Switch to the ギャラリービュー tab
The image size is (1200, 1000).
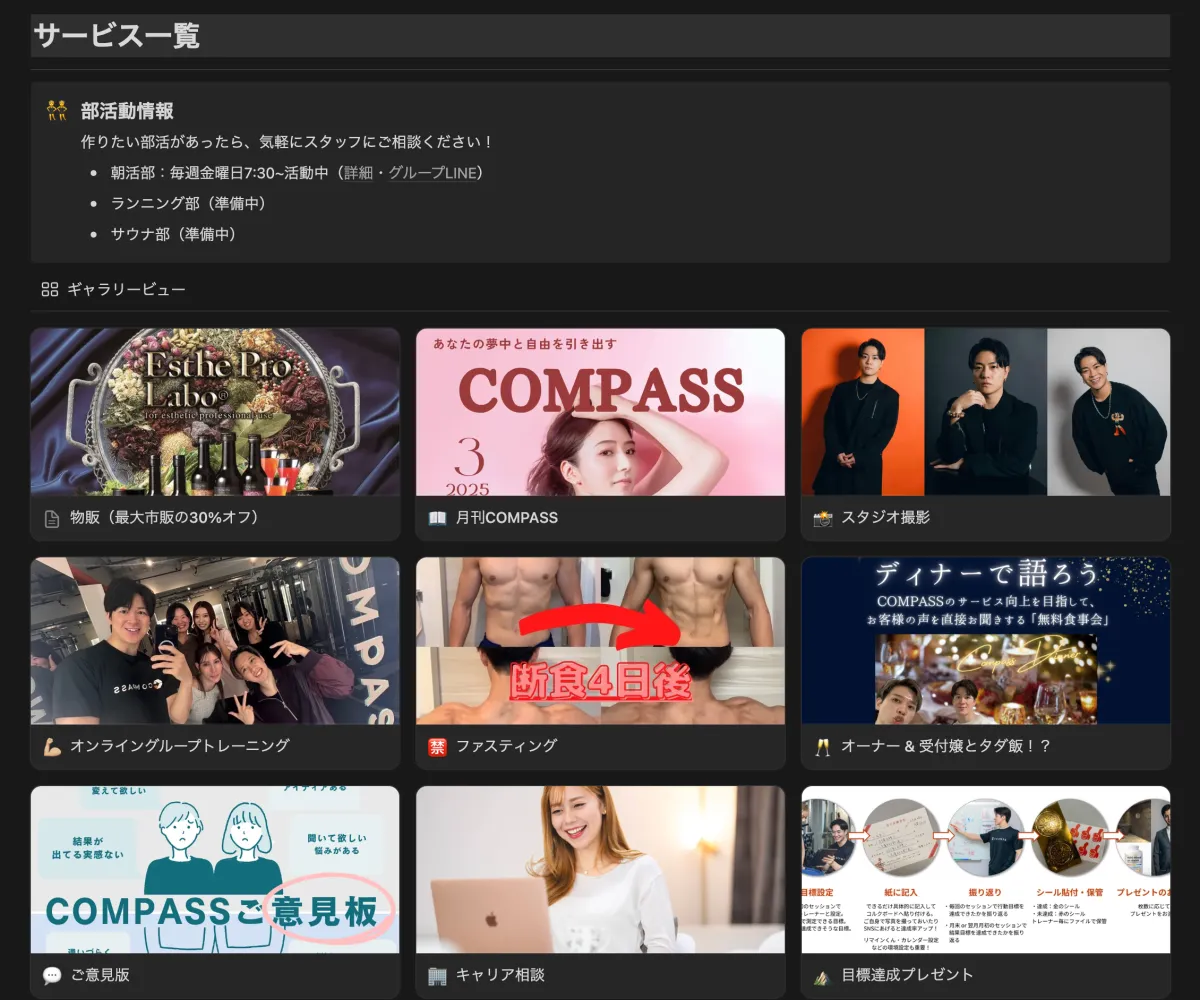click(x=113, y=289)
